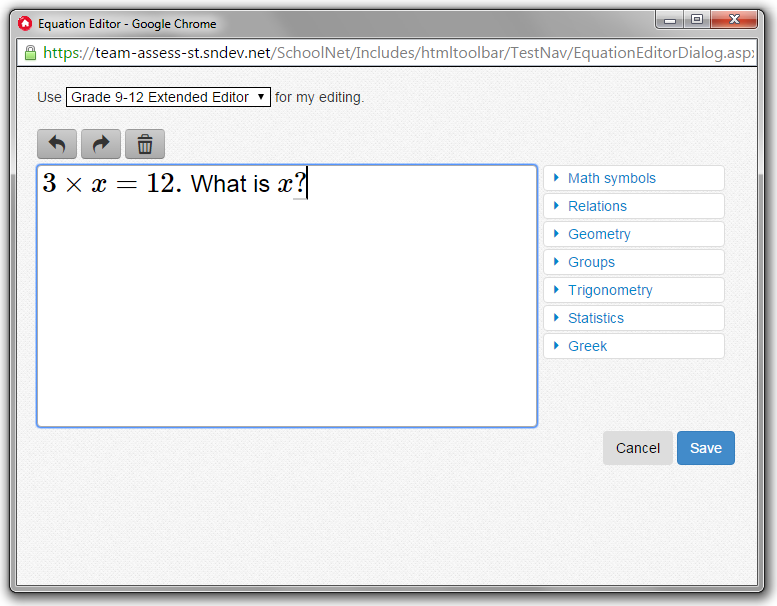Click the green padlock security icon
Image resolution: width=777 pixels, height=606 pixels.
tap(30, 52)
